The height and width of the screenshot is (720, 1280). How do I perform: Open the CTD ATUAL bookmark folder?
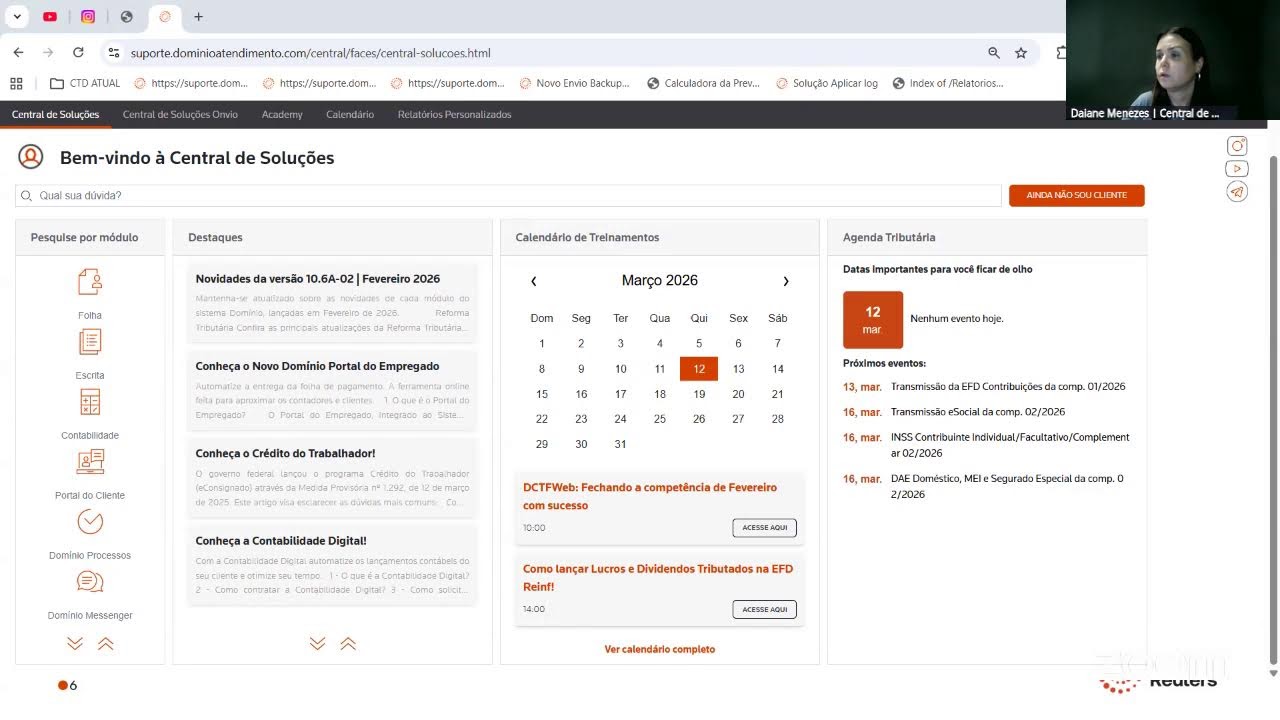(x=85, y=83)
